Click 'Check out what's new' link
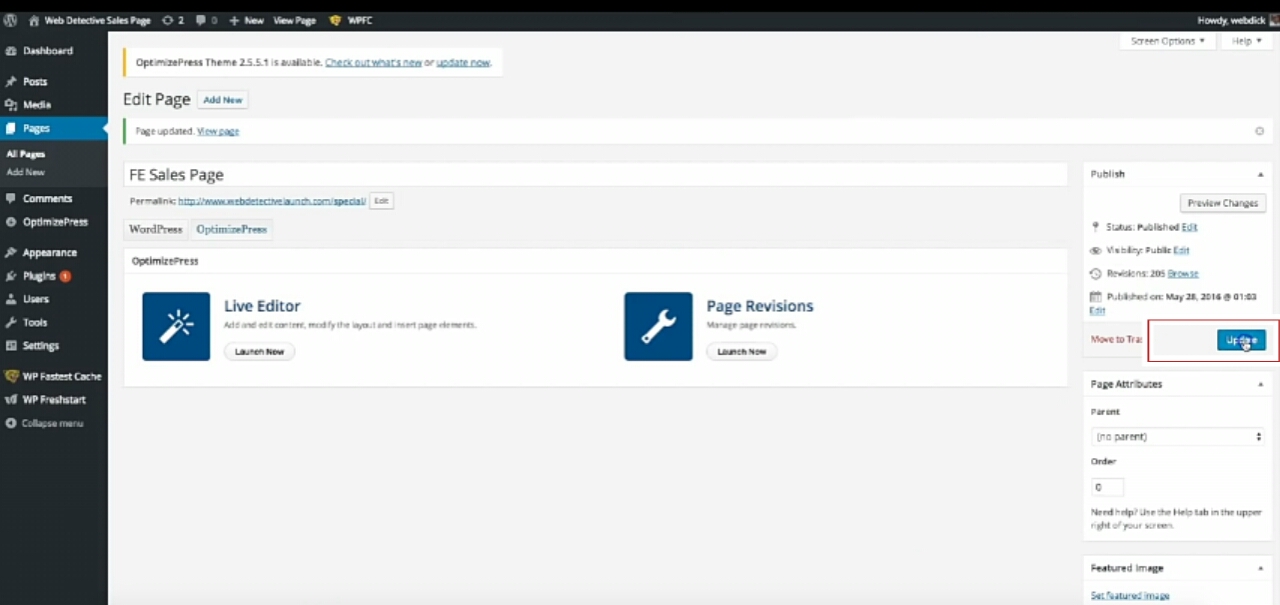 click(373, 62)
